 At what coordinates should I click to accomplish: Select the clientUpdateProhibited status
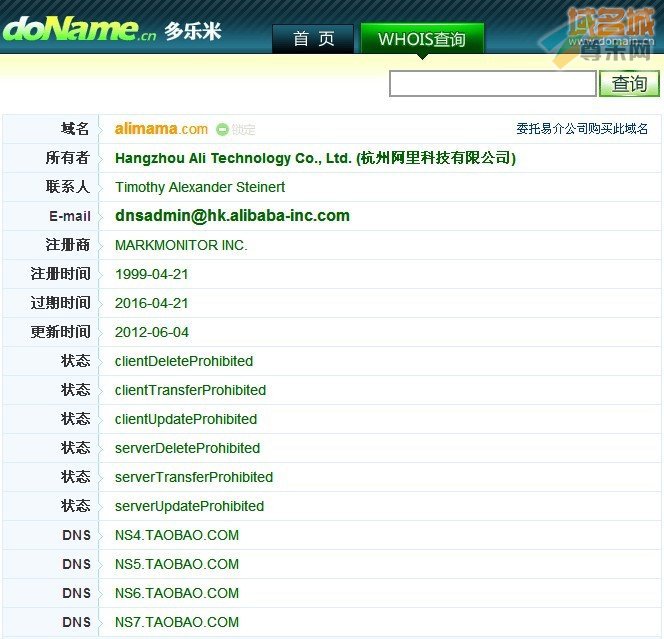pos(186,419)
